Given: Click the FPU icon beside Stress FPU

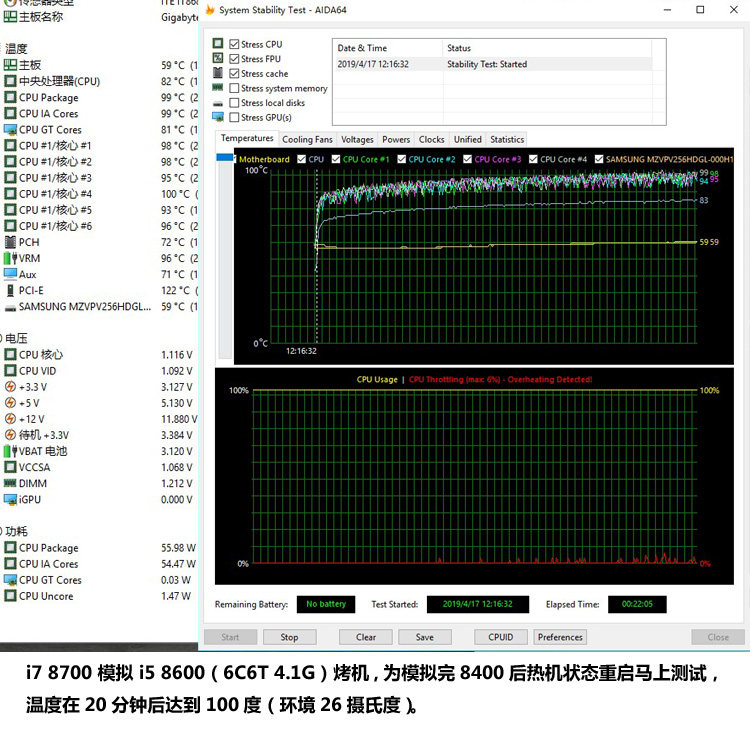Looking at the screenshot, I should (x=218, y=58).
